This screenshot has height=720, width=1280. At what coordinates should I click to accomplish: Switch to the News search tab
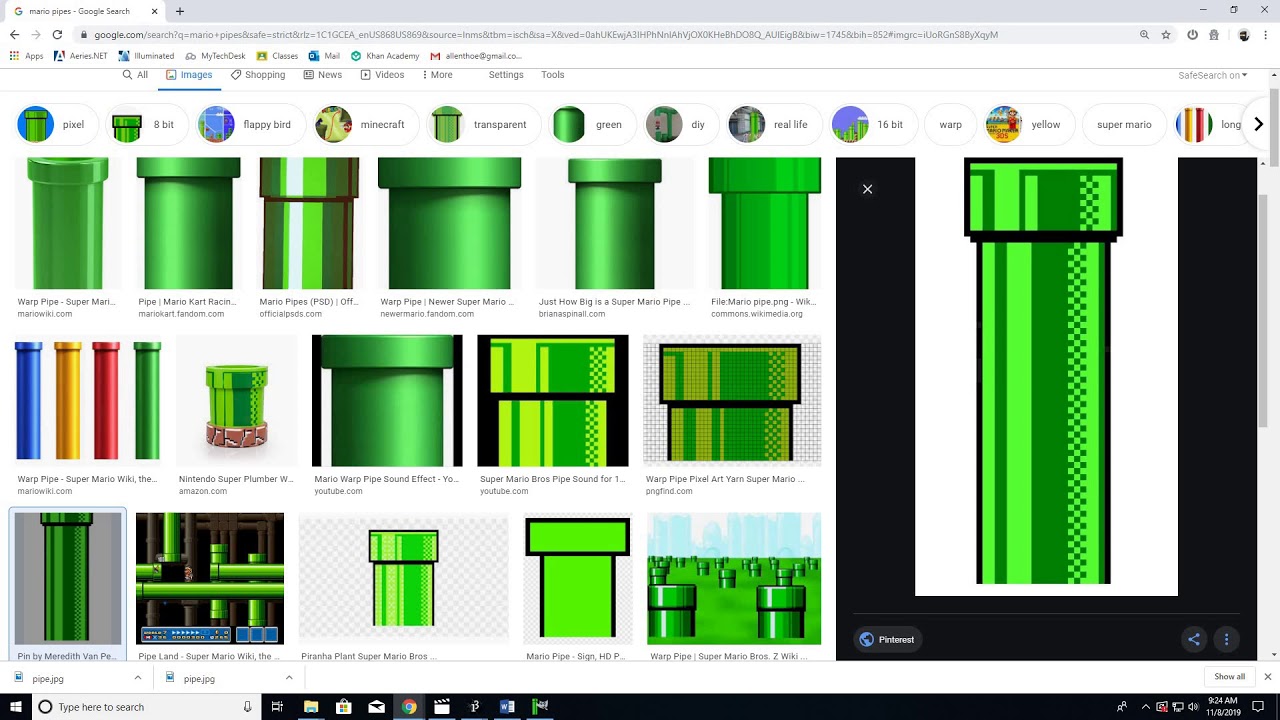click(x=323, y=75)
